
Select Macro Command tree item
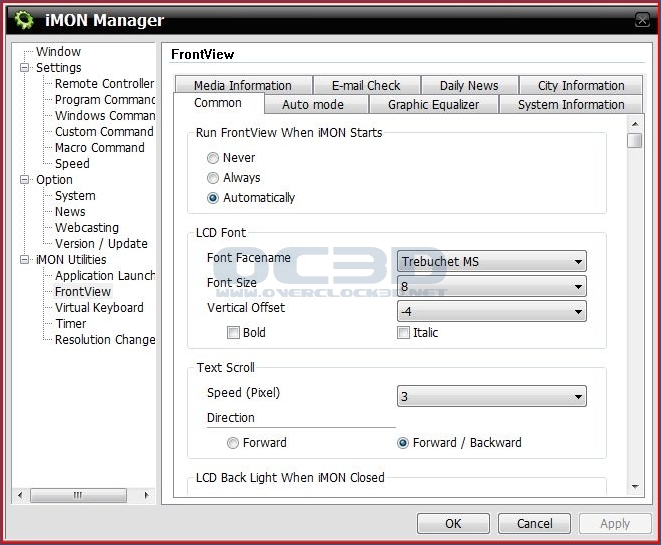100,148
